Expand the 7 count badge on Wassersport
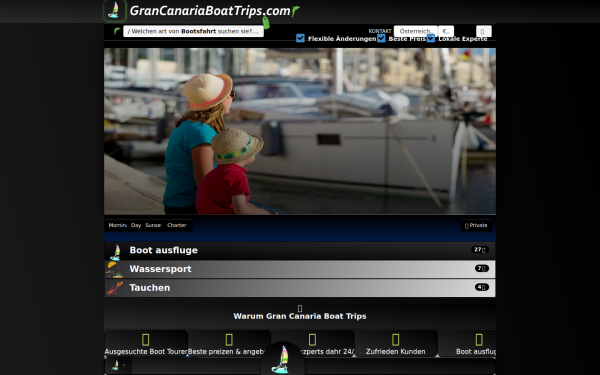This screenshot has height=375, width=600. tap(482, 269)
